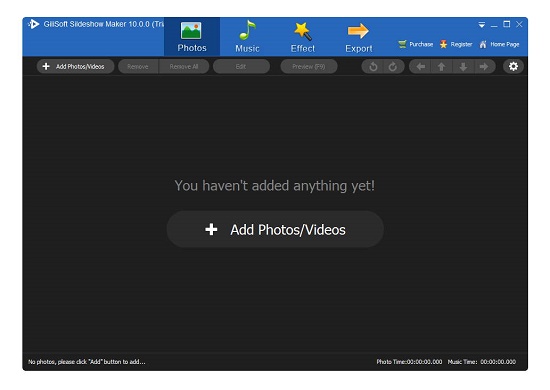Click the rotate counterclockwise icon
Viewport: 550px width, 390px height.
tap(373, 66)
